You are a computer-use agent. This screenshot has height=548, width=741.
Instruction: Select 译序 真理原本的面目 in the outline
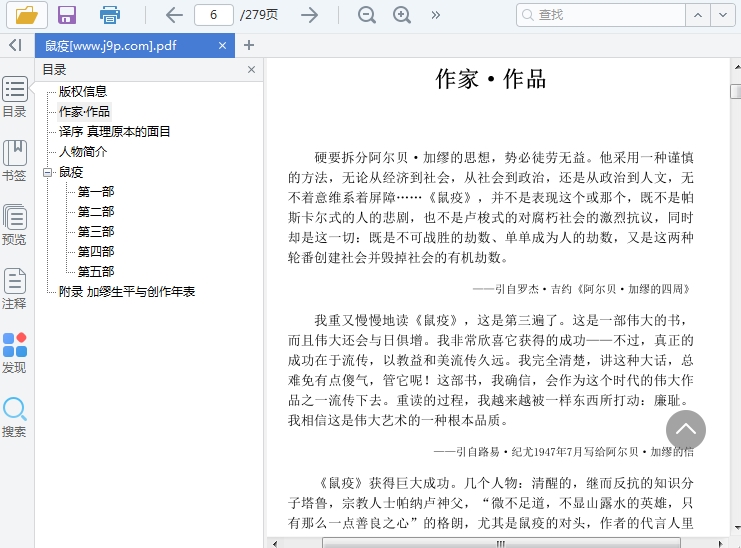114,131
